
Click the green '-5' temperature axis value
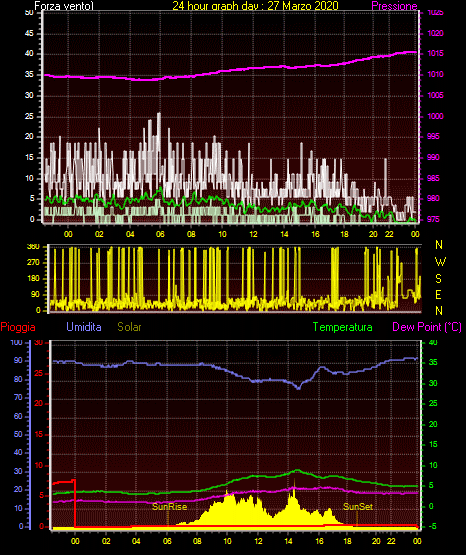pyautogui.click(x=432, y=526)
